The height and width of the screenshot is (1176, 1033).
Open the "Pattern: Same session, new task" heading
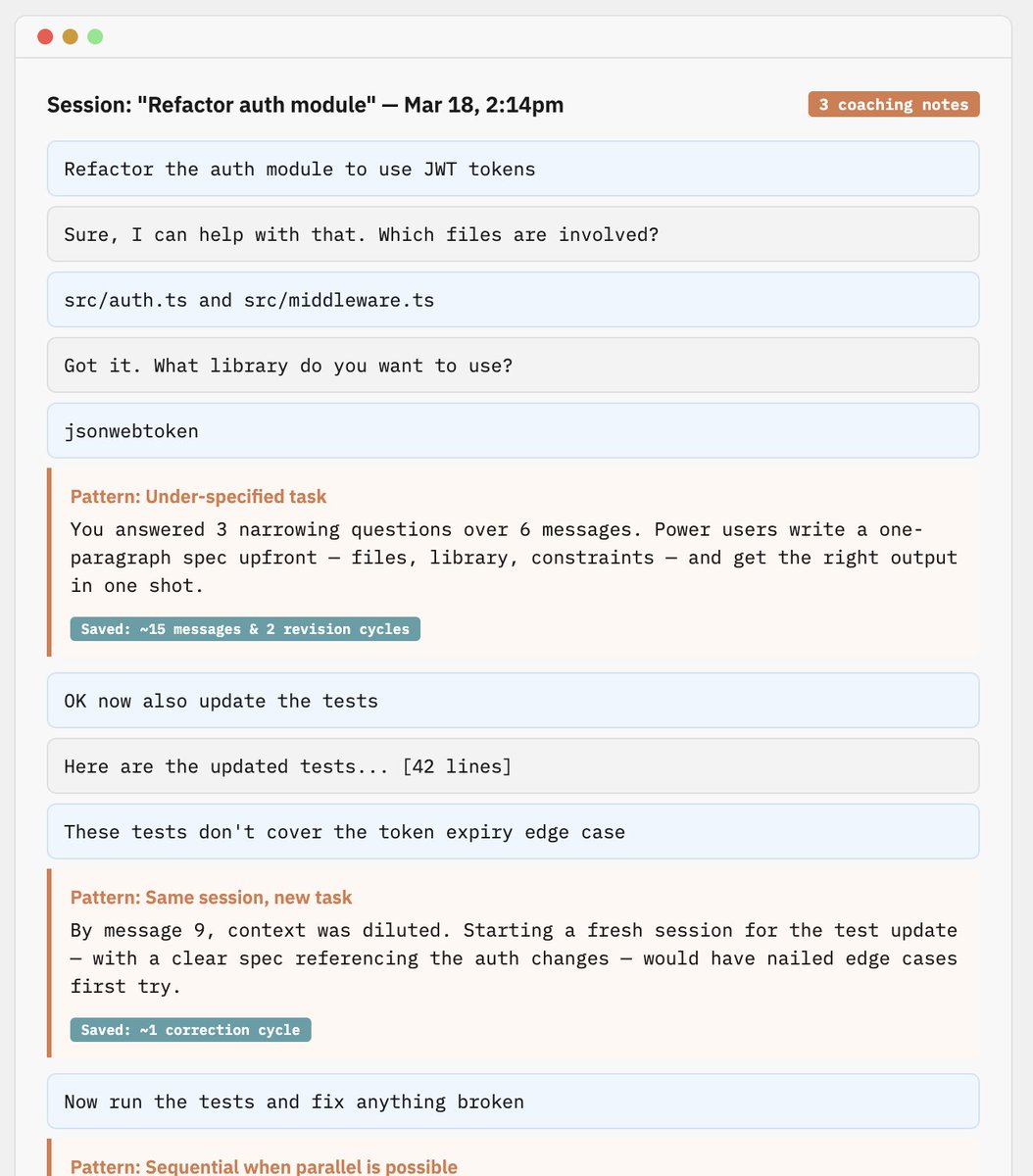click(x=211, y=898)
